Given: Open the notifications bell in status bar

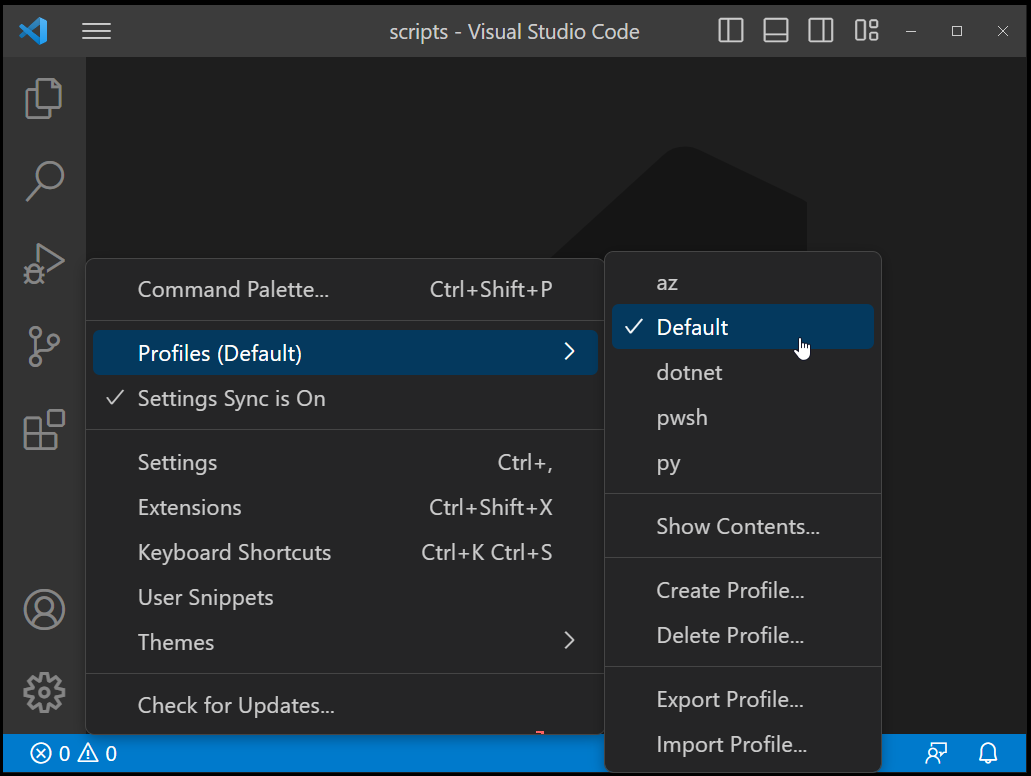Looking at the screenshot, I should [x=988, y=753].
